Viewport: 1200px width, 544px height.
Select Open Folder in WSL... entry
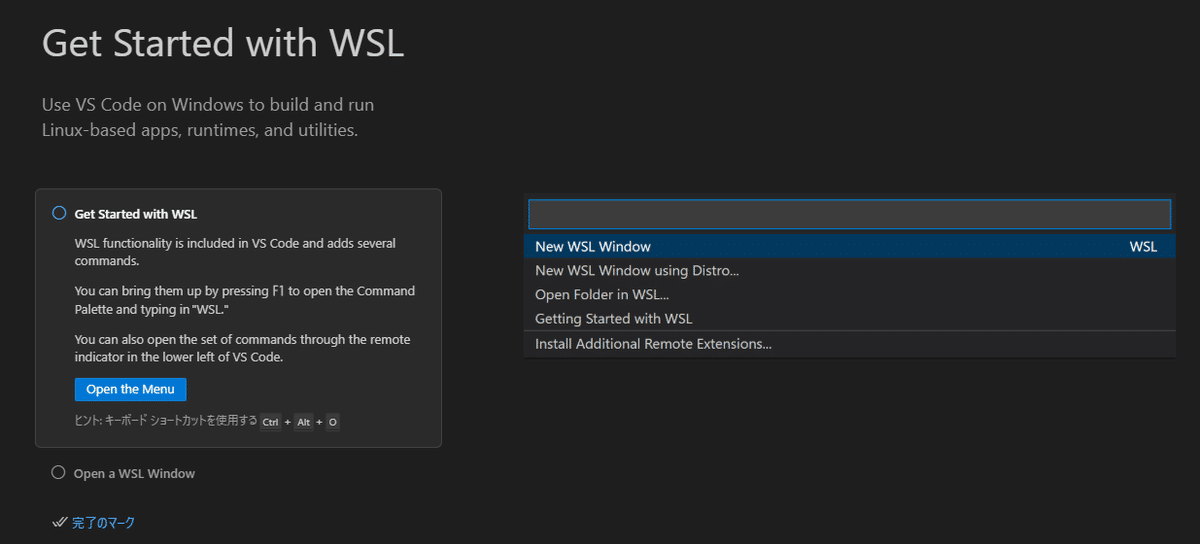click(x=602, y=295)
